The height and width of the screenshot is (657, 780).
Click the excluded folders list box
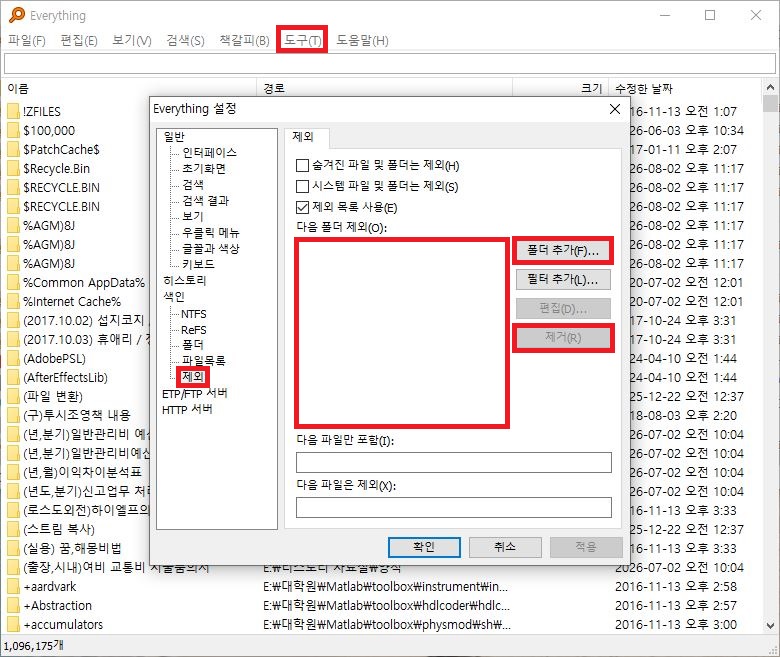click(401, 332)
